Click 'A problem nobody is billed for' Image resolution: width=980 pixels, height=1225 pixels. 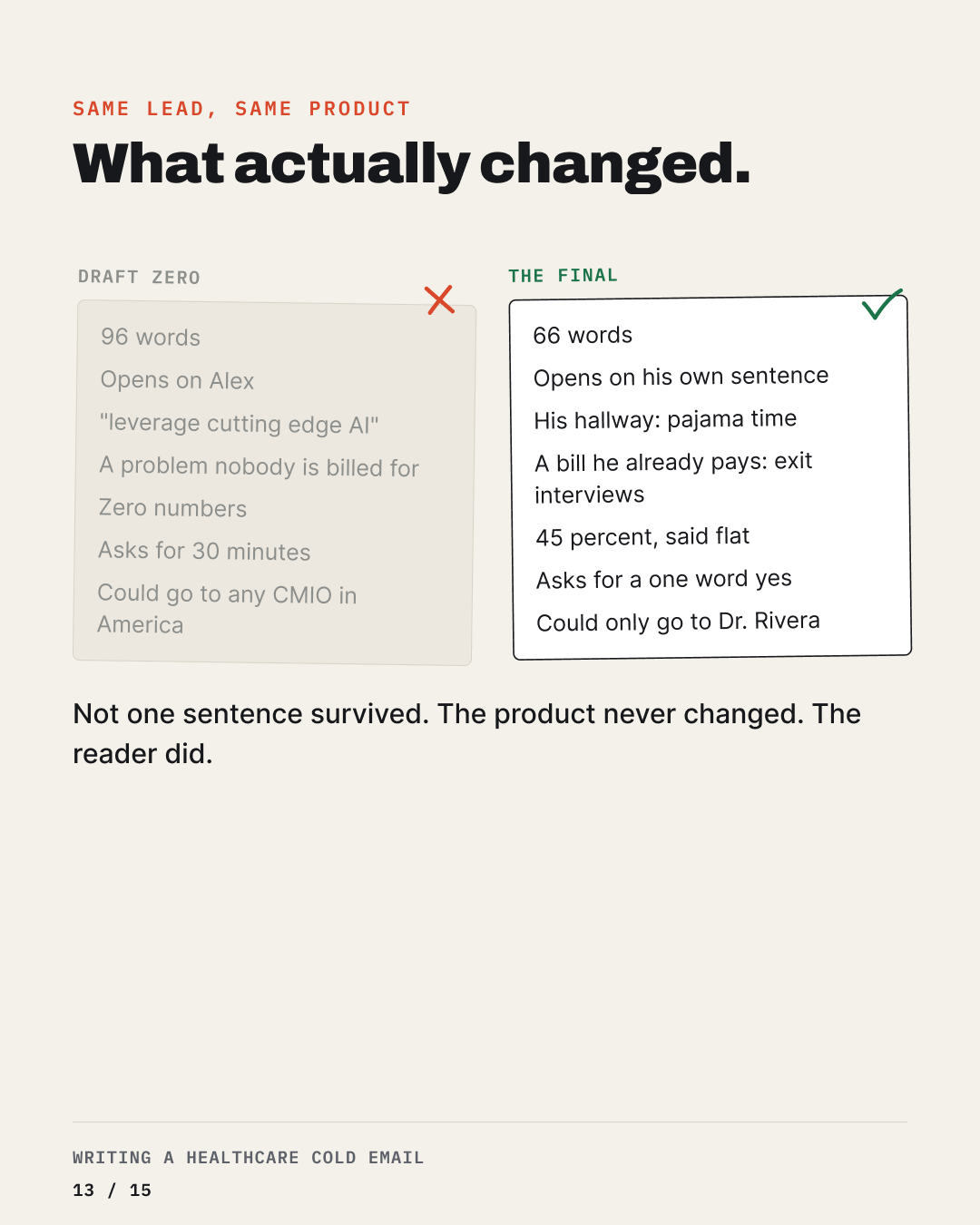[260, 466]
